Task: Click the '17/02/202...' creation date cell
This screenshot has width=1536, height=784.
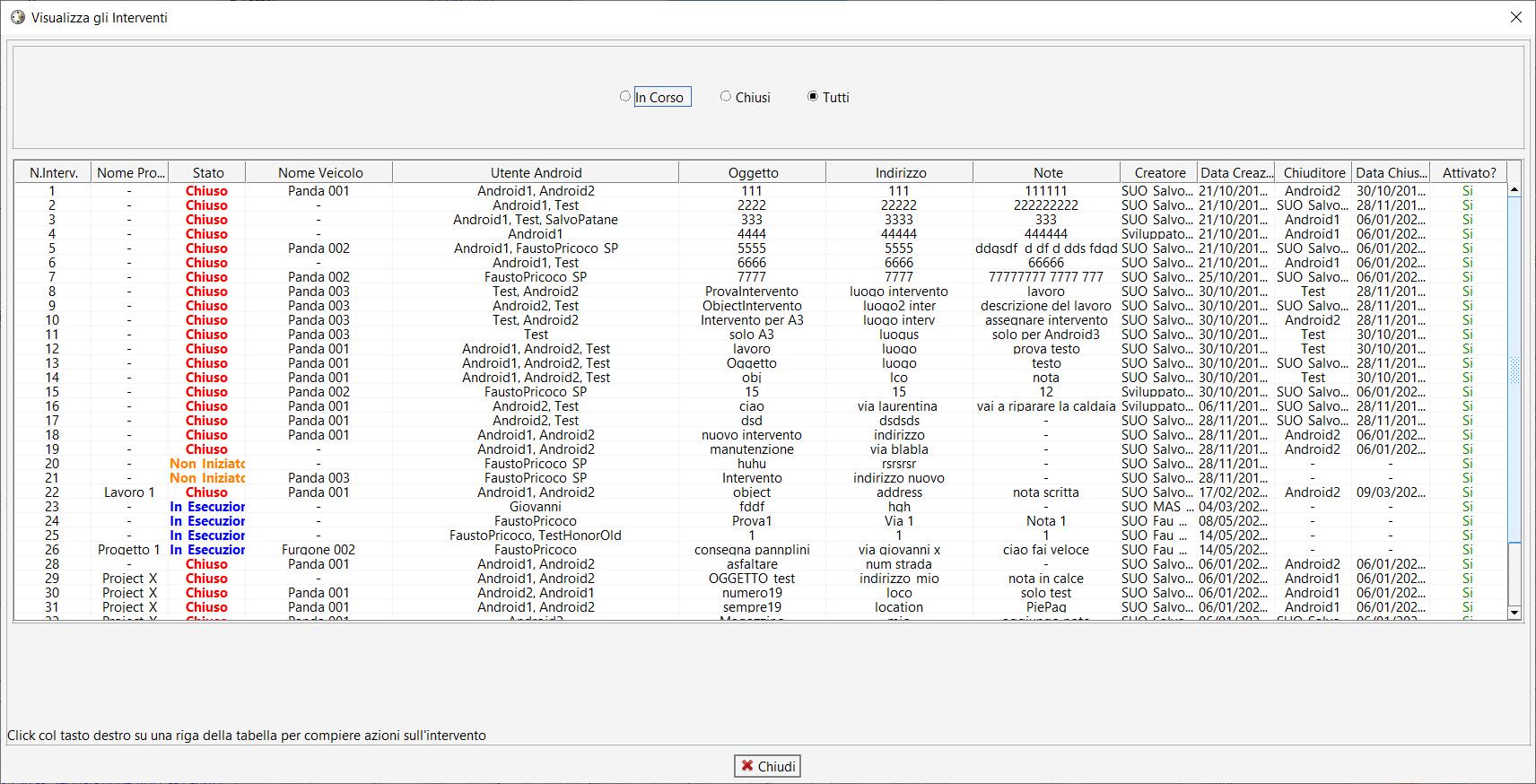Action: (x=1235, y=492)
